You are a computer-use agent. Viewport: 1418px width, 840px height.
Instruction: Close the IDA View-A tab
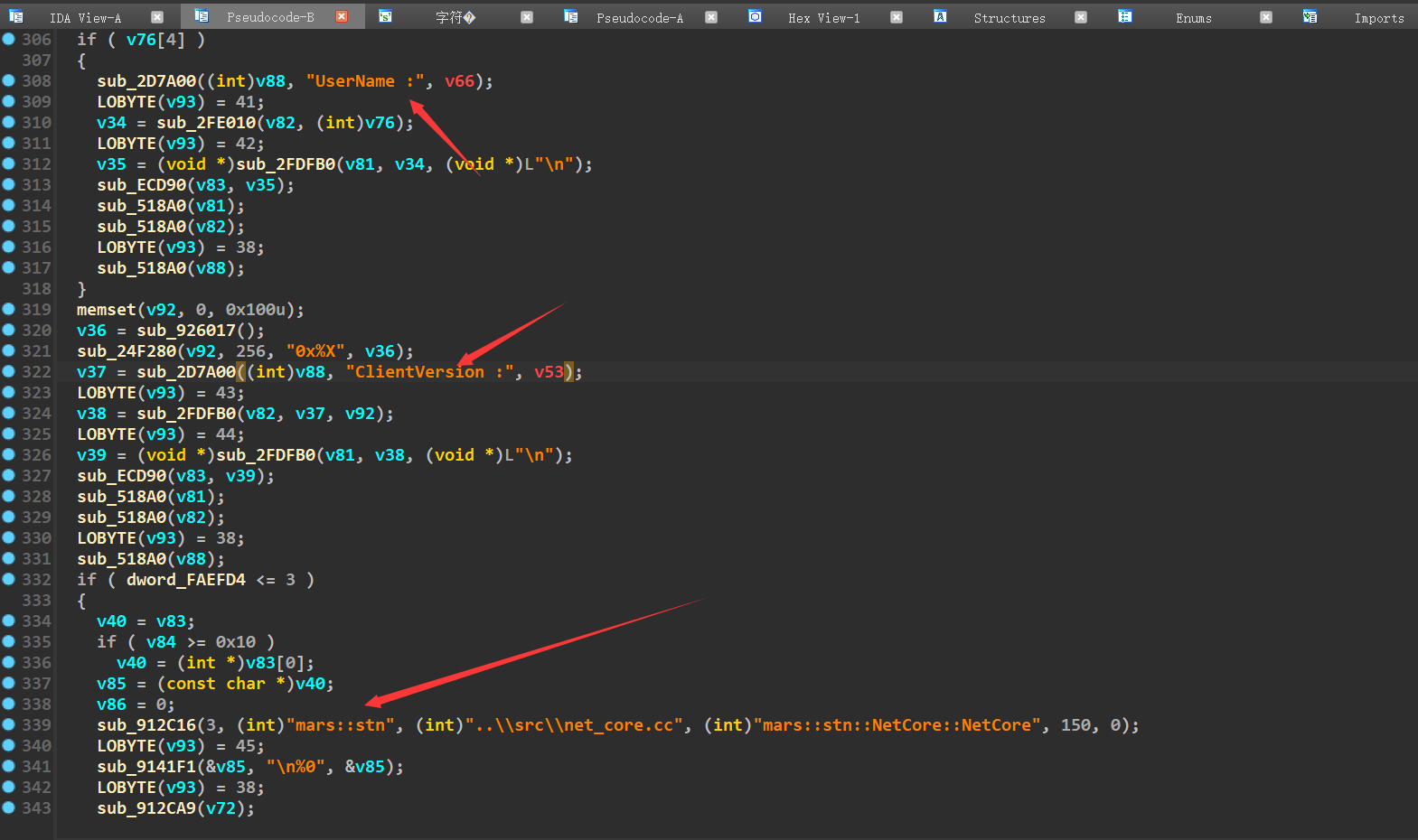coord(157,17)
